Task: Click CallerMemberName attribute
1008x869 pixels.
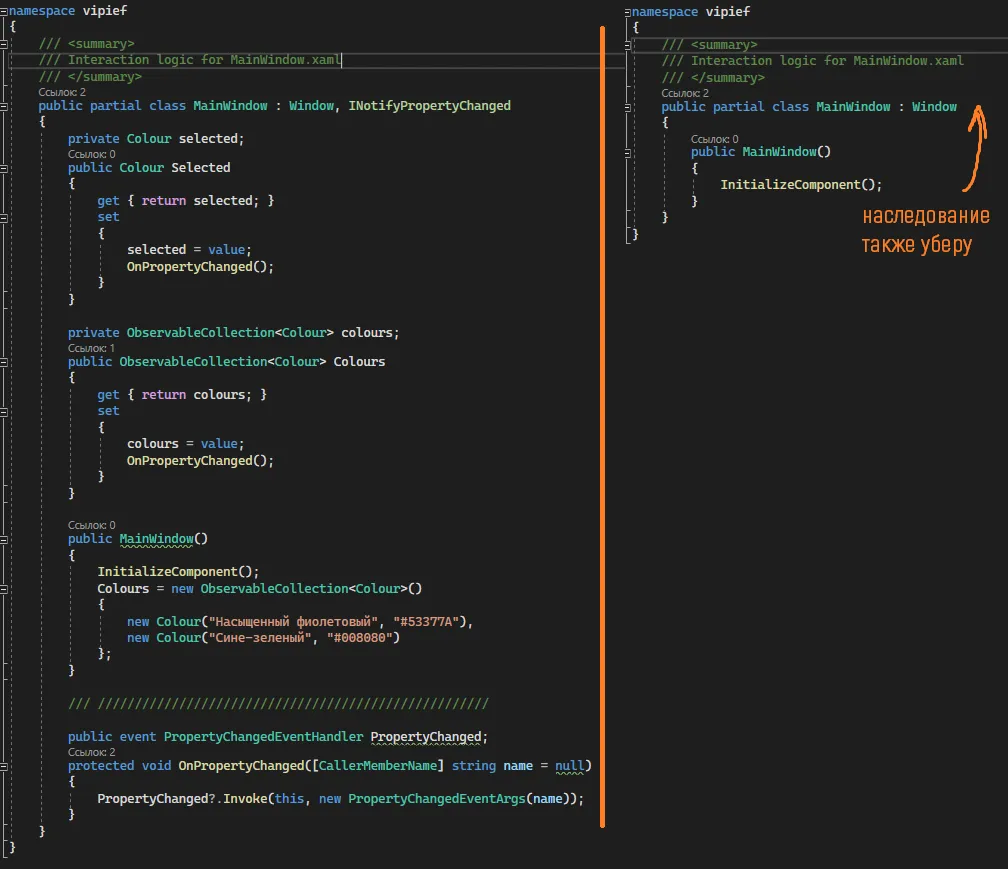Action: pos(377,766)
